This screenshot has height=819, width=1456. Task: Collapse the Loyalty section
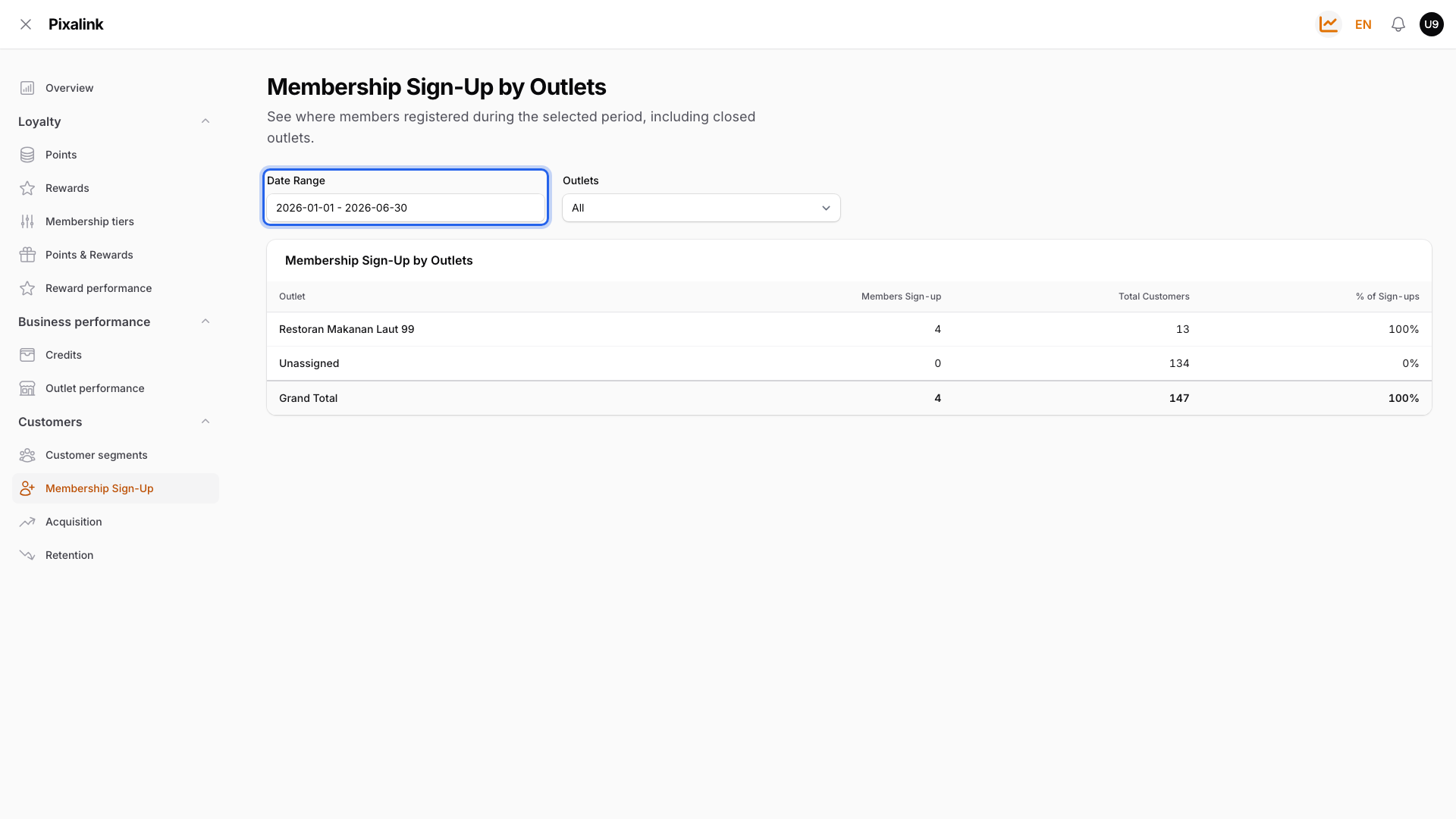pos(205,121)
